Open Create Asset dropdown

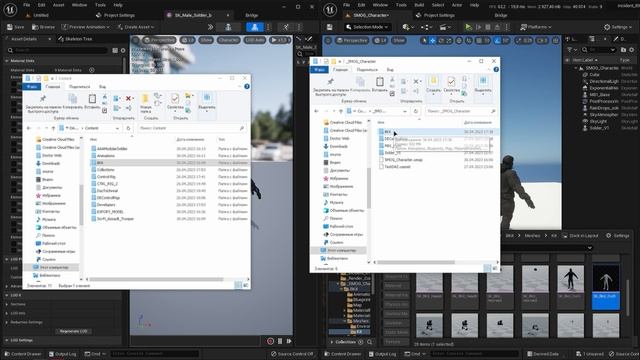136,27
